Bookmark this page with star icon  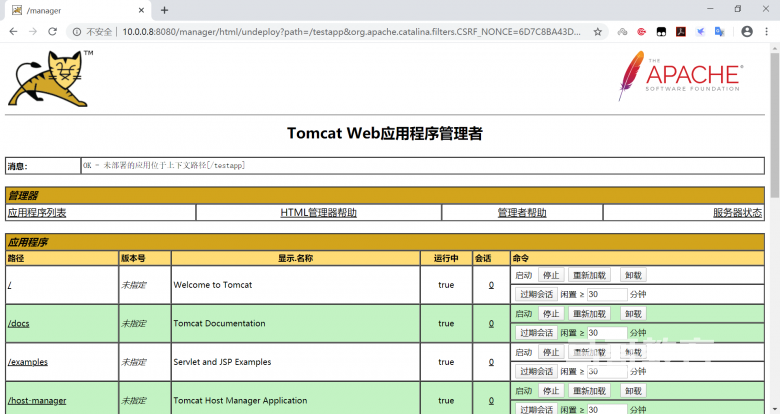(x=597, y=32)
